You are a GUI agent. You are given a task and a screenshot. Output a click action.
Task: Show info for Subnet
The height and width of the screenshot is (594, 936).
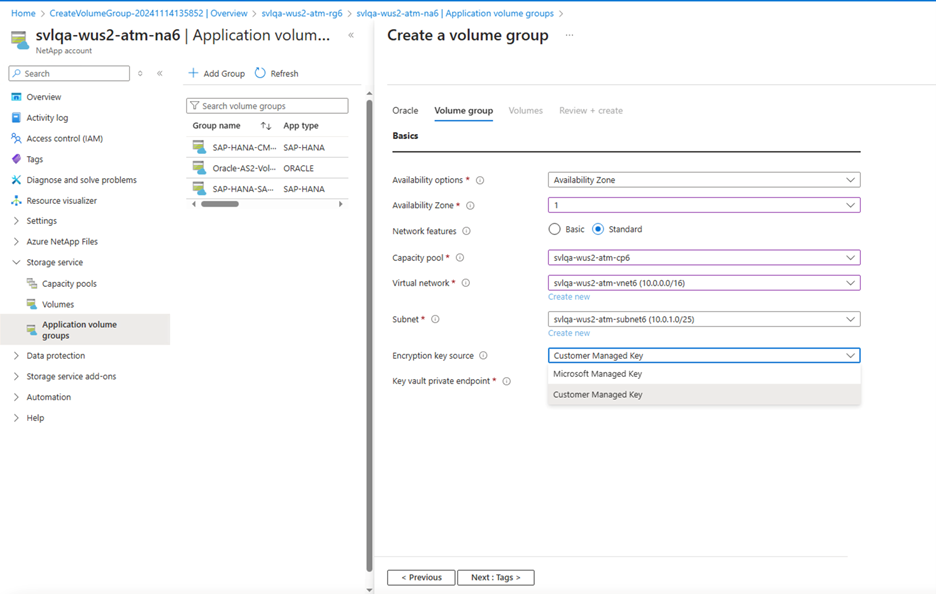pos(435,319)
